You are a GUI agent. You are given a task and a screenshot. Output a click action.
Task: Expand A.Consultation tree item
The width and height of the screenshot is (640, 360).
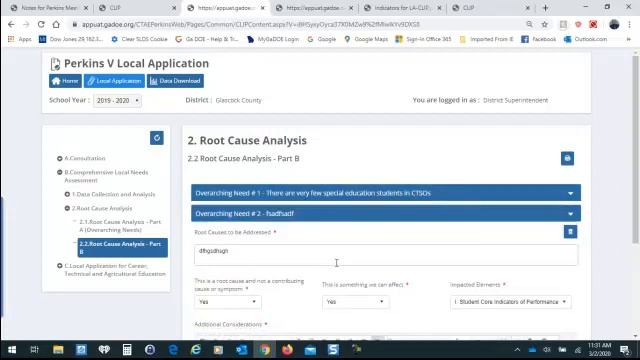point(60,158)
